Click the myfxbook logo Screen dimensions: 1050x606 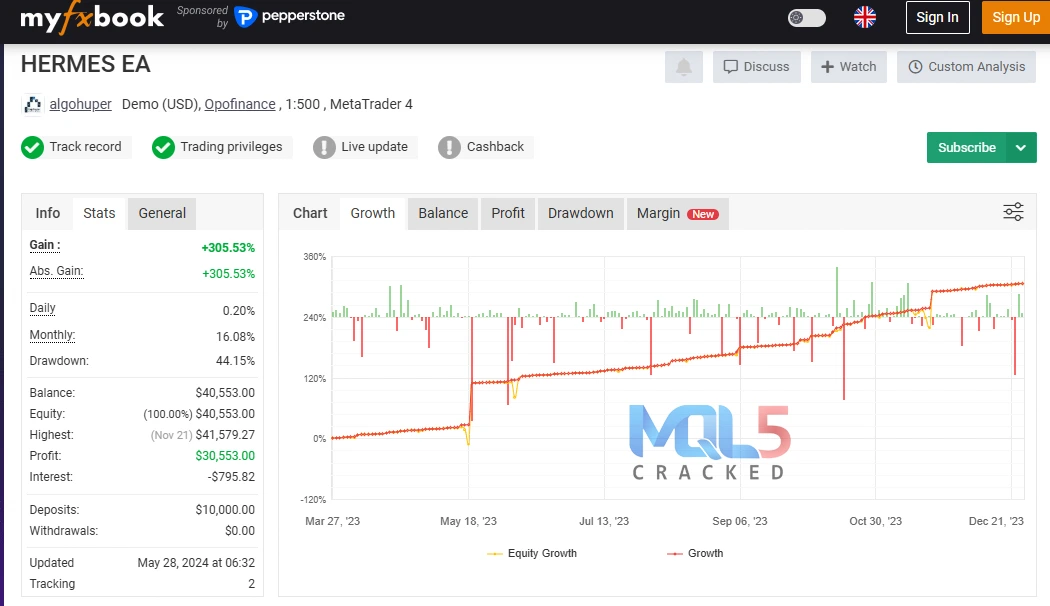[x=92, y=18]
